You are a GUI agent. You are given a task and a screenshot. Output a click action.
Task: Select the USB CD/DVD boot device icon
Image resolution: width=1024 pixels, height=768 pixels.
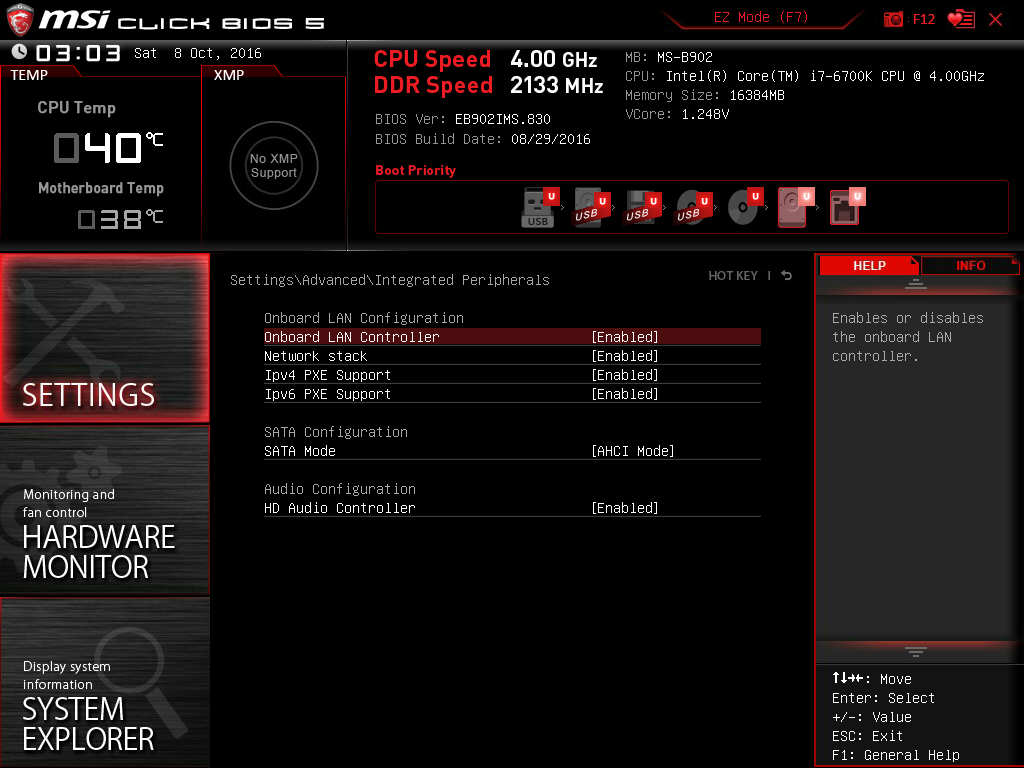(694, 207)
